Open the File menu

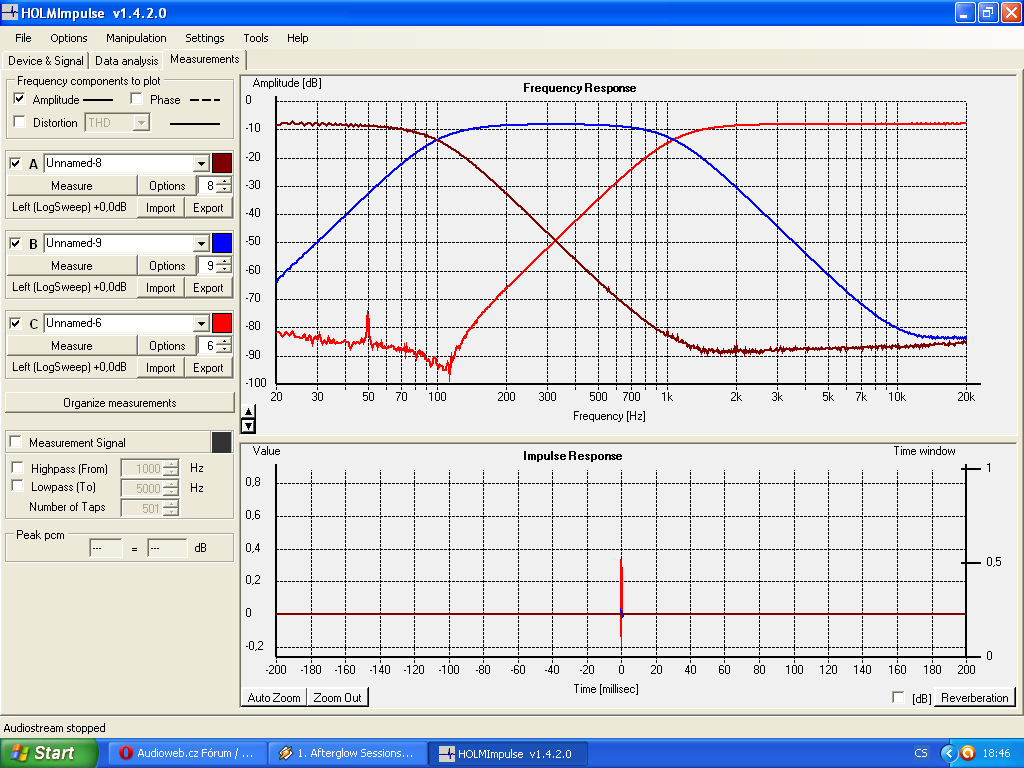(x=23, y=38)
